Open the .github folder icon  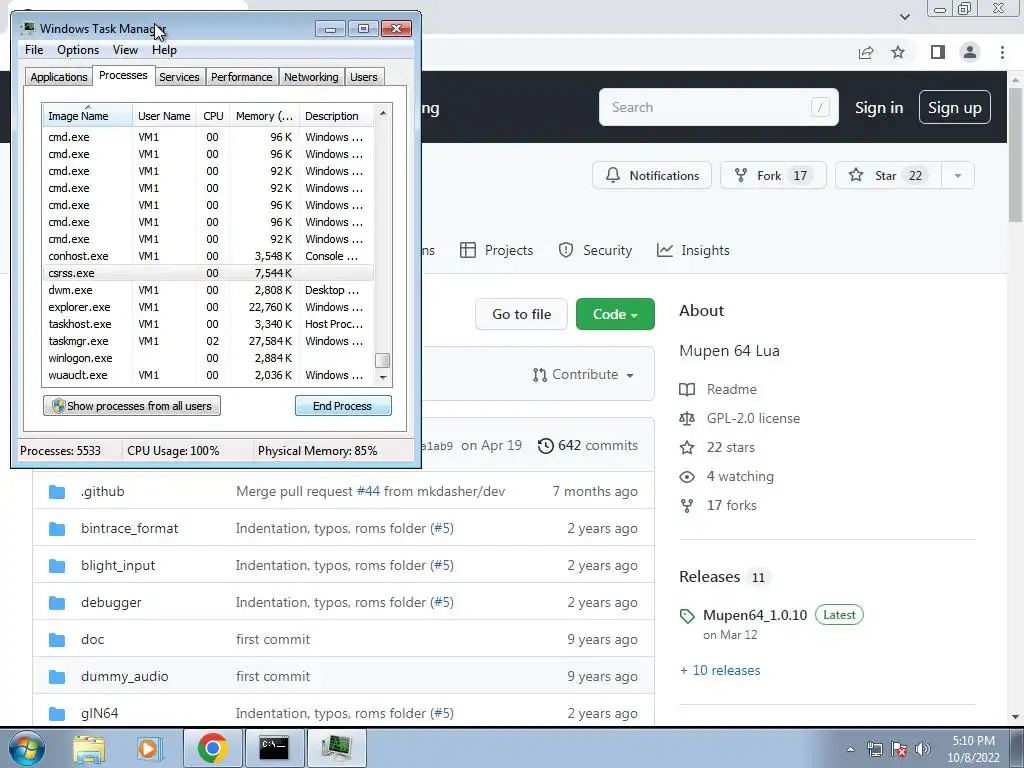click(x=57, y=491)
